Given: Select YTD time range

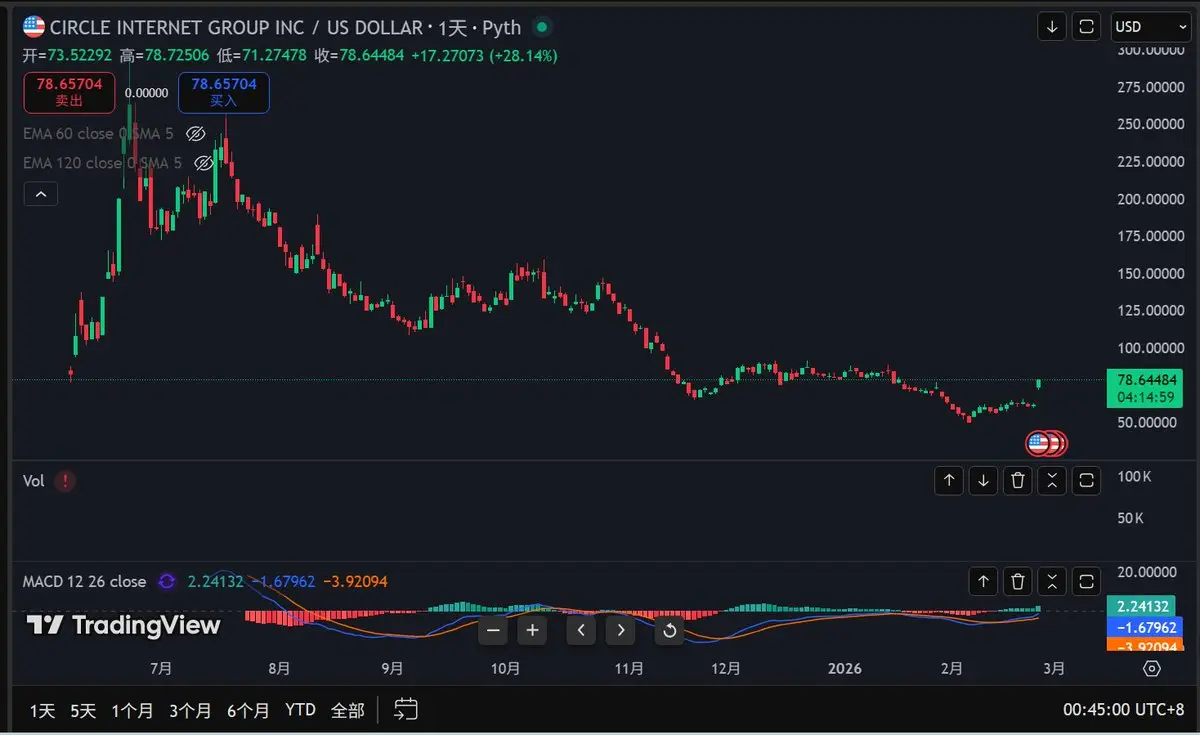Looking at the screenshot, I should [300, 710].
